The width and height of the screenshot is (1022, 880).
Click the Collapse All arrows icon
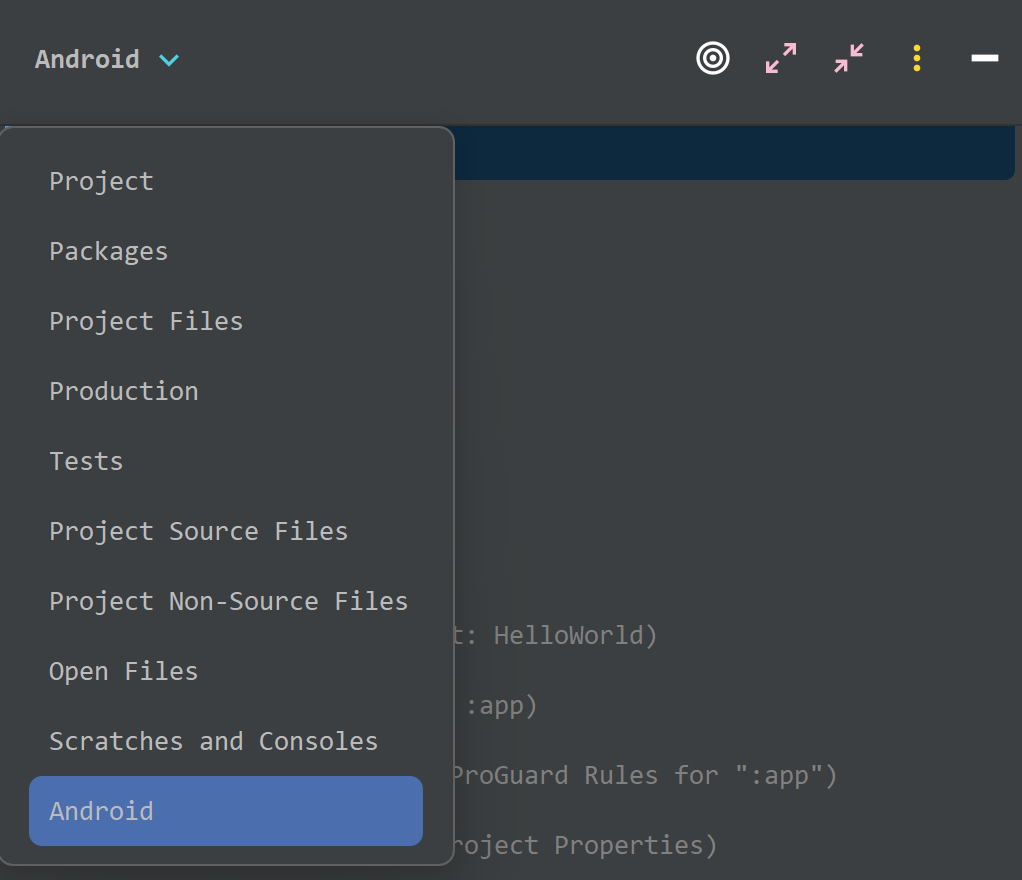coord(849,59)
